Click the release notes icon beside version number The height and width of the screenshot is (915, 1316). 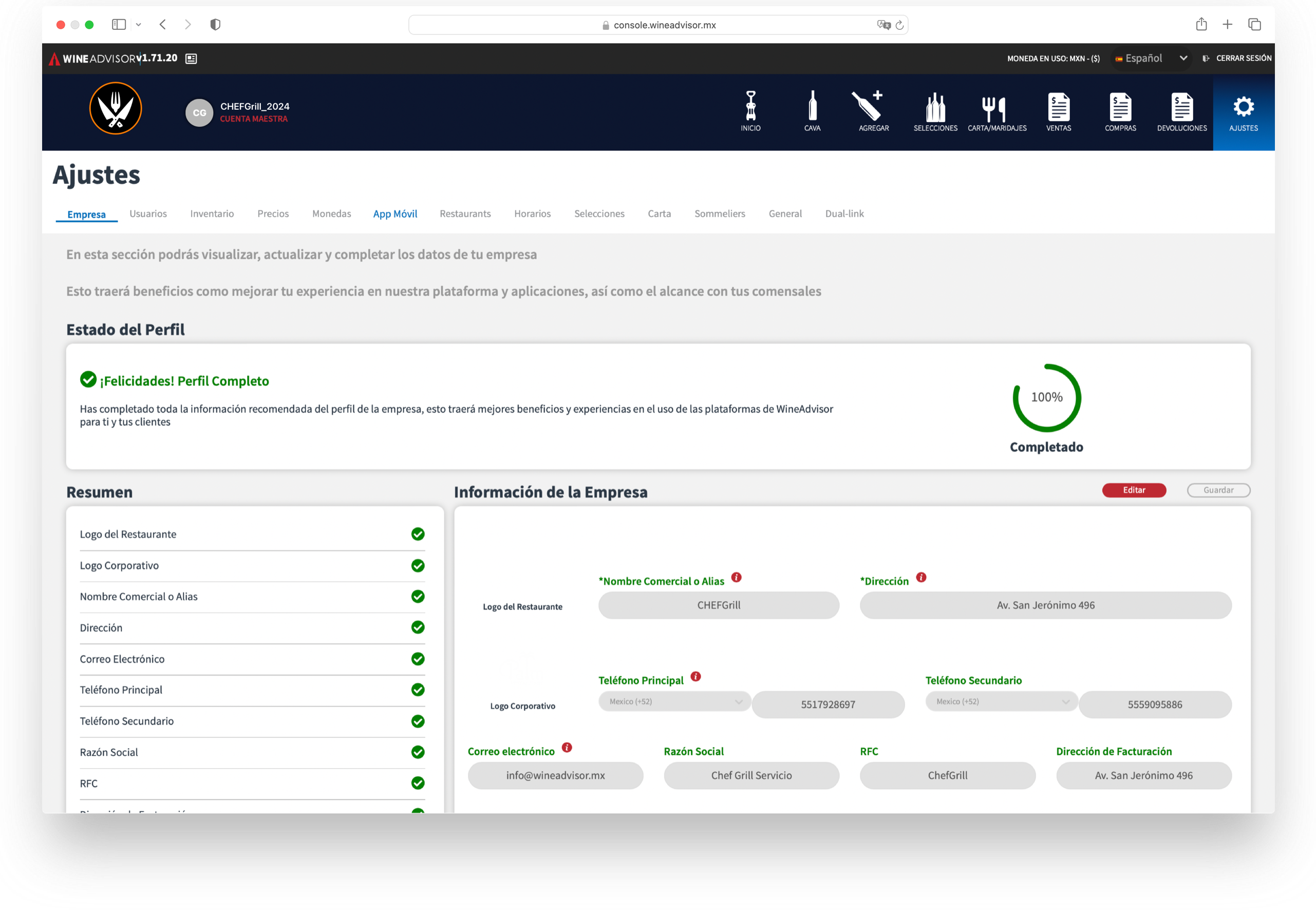[x=191, y=59]
